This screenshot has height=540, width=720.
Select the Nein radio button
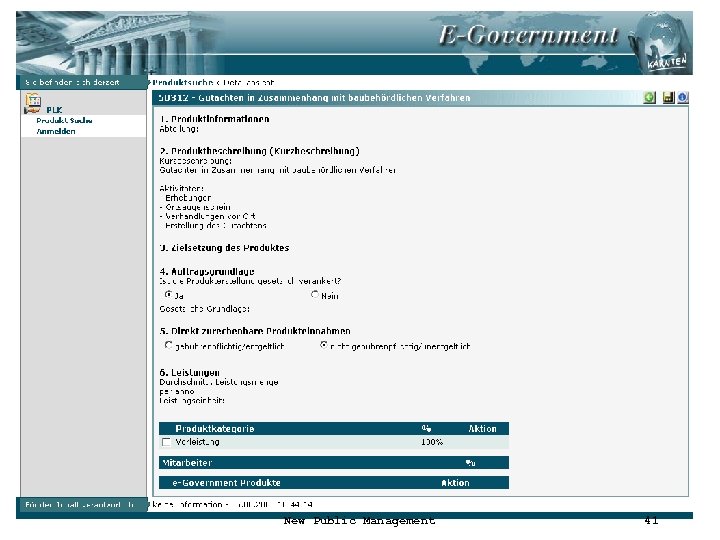coord(315,294)
